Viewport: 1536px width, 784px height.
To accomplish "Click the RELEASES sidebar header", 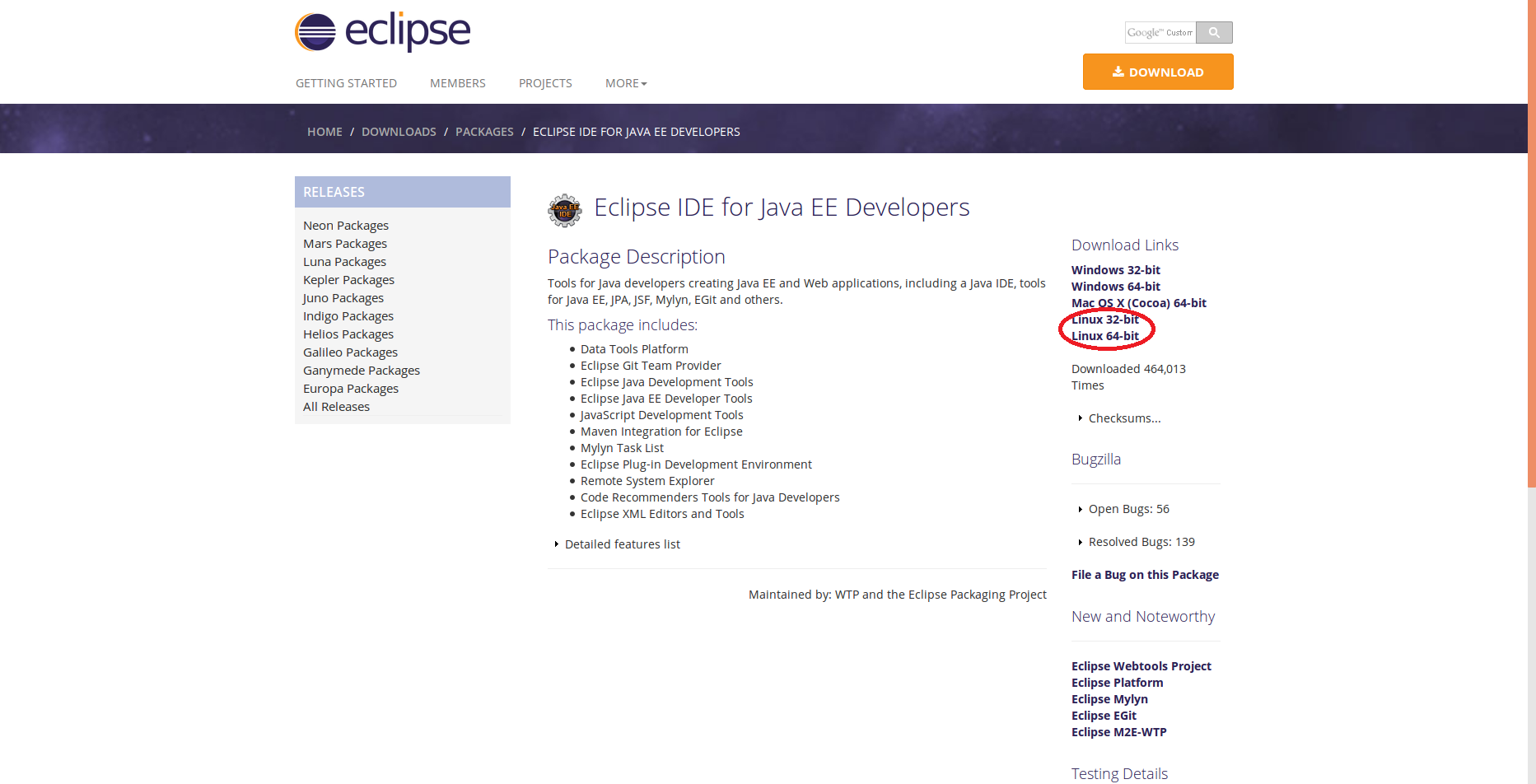I will click(x=403, y=192).
